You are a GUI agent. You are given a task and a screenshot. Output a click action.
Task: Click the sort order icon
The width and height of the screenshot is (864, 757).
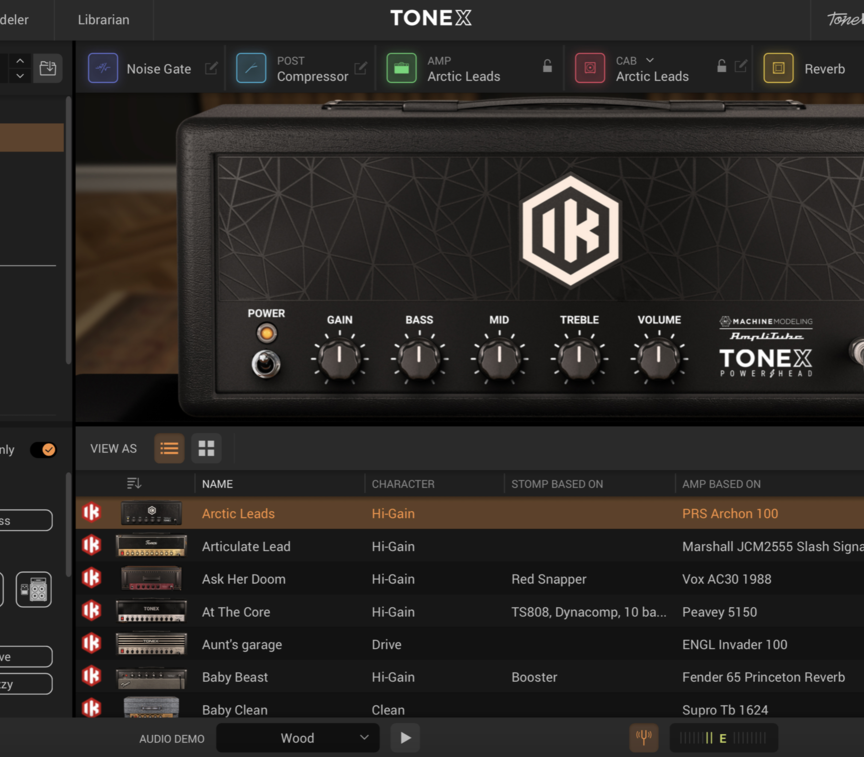[134, 484]
